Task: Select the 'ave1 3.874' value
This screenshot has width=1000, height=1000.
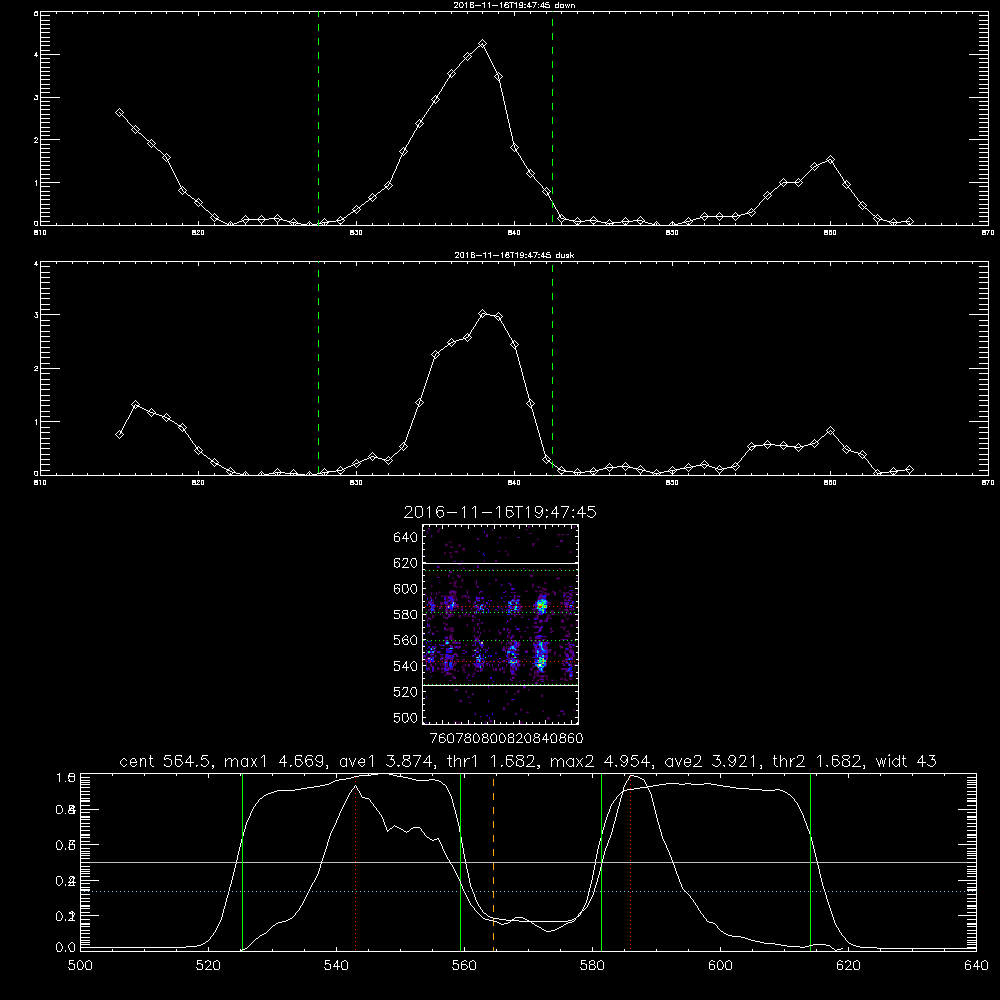Action: pos(386,761)
